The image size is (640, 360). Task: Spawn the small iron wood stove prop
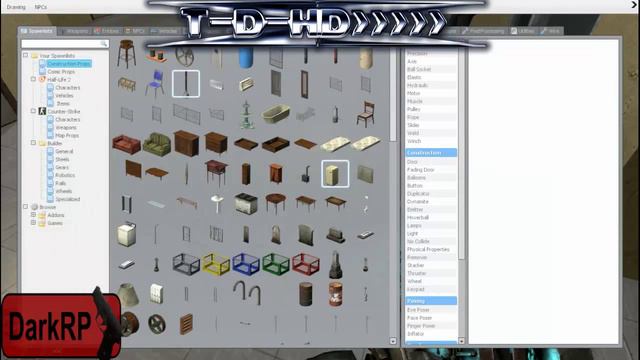click(x=305, y=174)
